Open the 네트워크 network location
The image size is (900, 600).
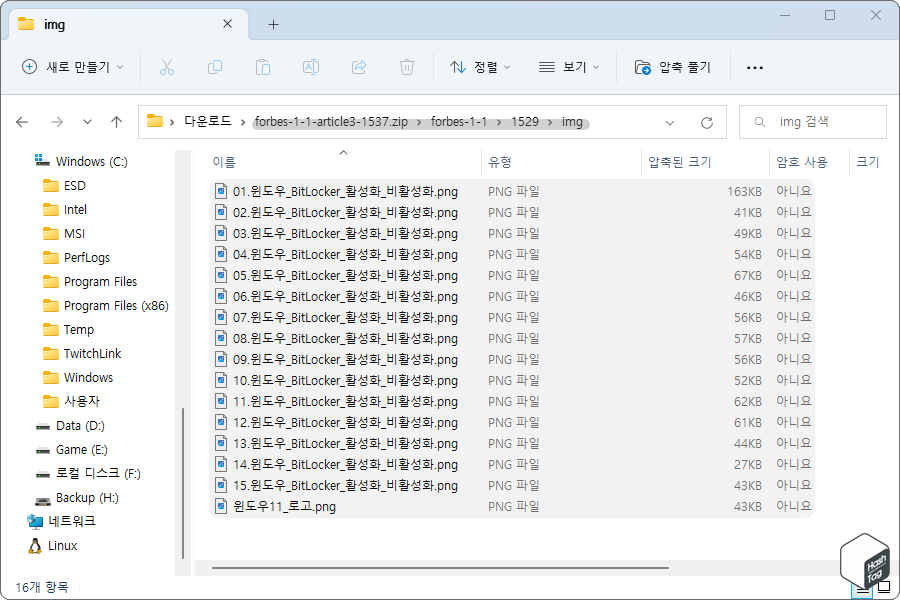[61, 521]
